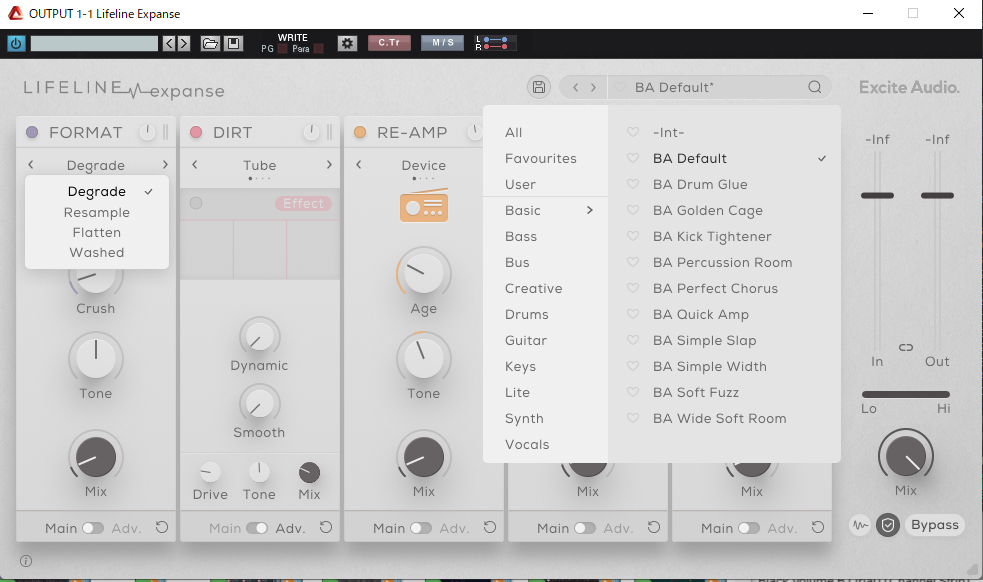The image size is (983, 582).
Task: Load next Lifeline preset chevron
Action: (593, 87)
